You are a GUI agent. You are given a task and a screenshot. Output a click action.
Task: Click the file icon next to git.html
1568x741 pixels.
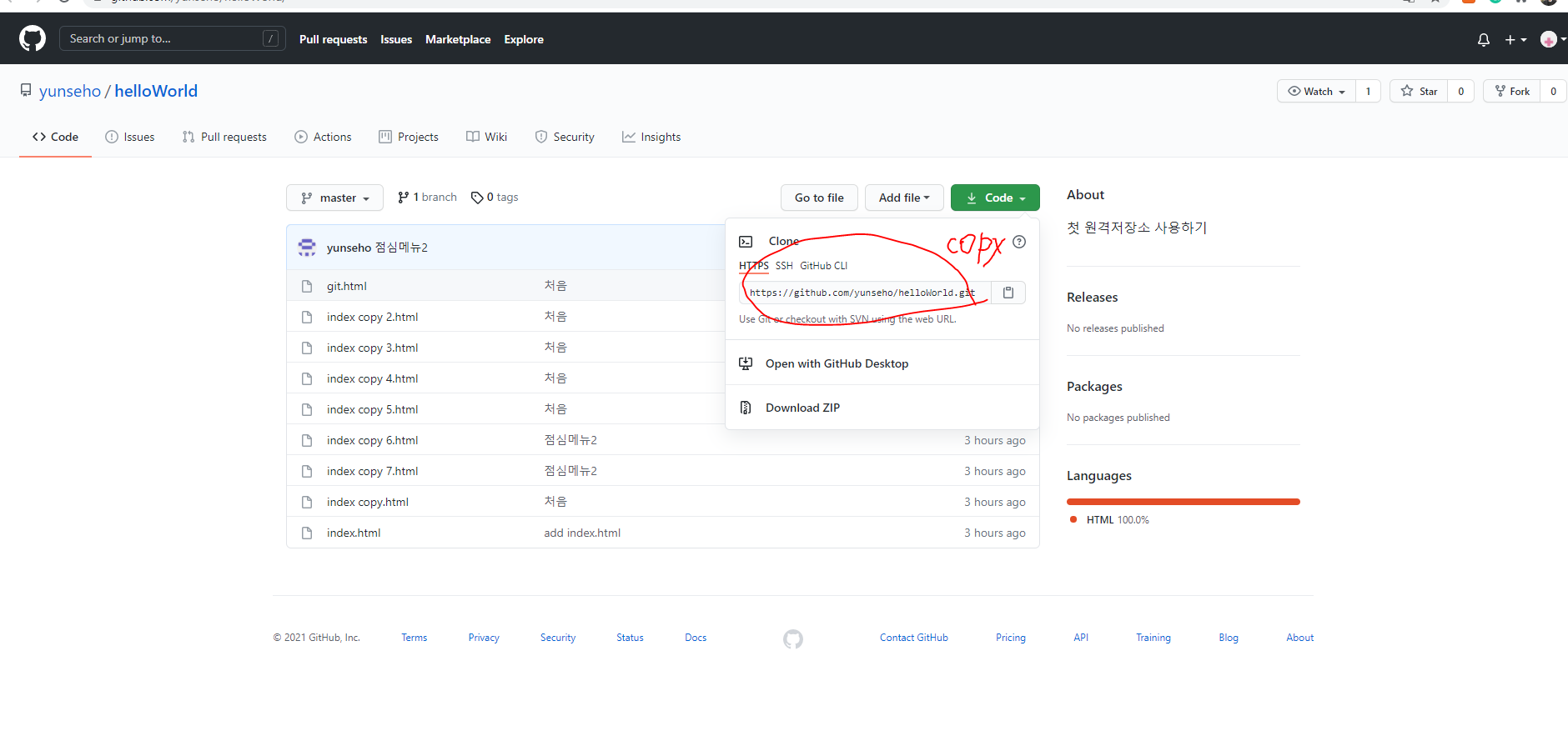307,286
